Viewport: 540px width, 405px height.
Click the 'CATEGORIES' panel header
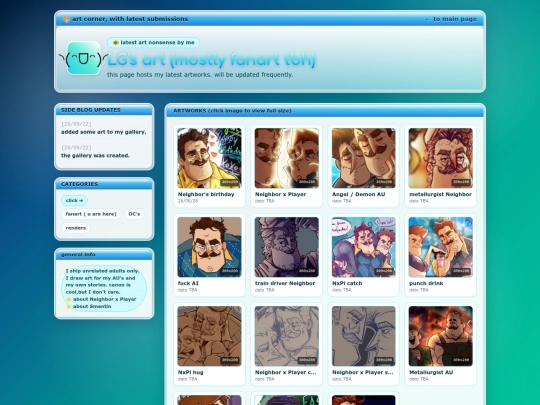tap(104, 184)
